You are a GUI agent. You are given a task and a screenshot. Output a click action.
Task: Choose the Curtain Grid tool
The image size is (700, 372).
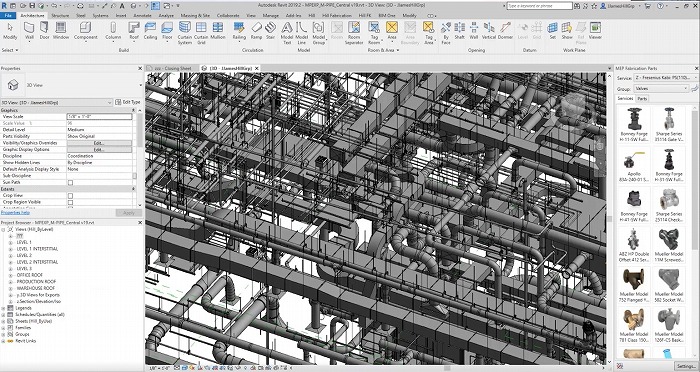201,33
